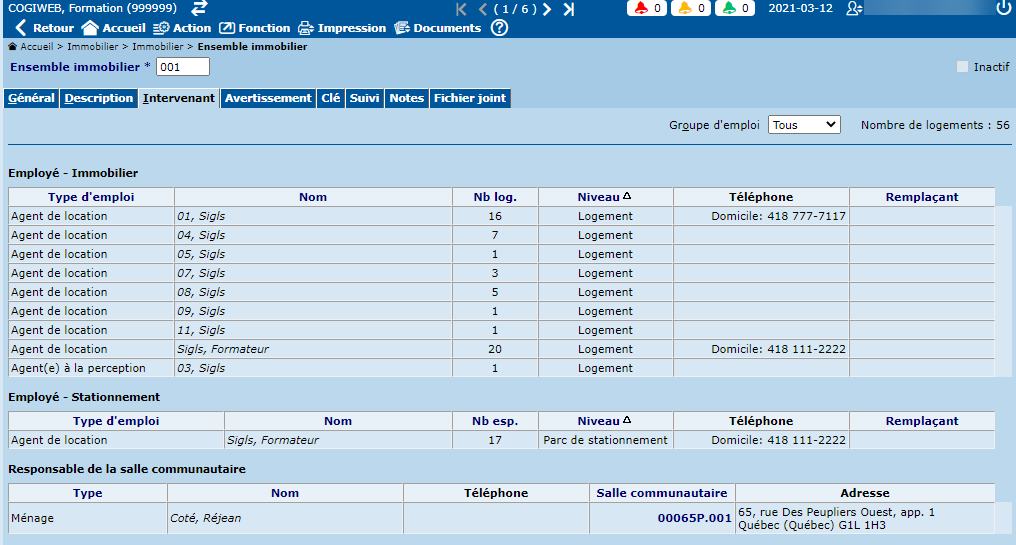Sort by Niveau in Stationnement table
Screen dimensions: 1016x545
tap(605, 421)
